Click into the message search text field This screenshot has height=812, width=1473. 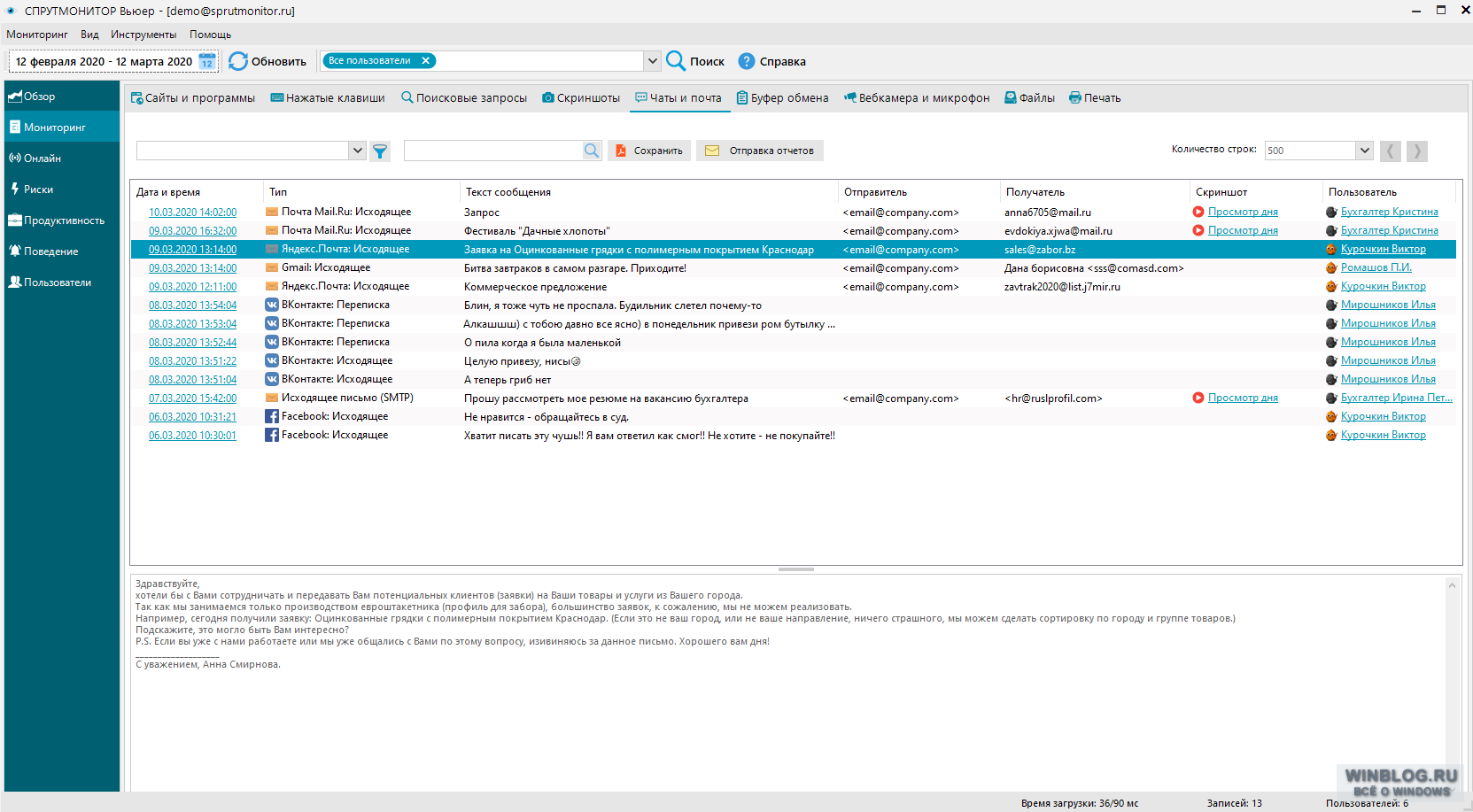click(492, 151)
